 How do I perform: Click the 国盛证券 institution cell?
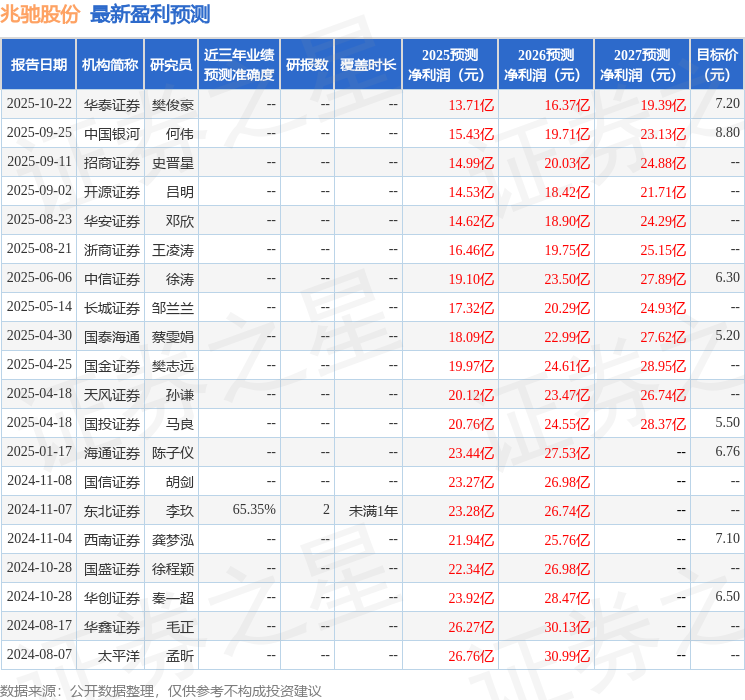(x=112, y=569)
